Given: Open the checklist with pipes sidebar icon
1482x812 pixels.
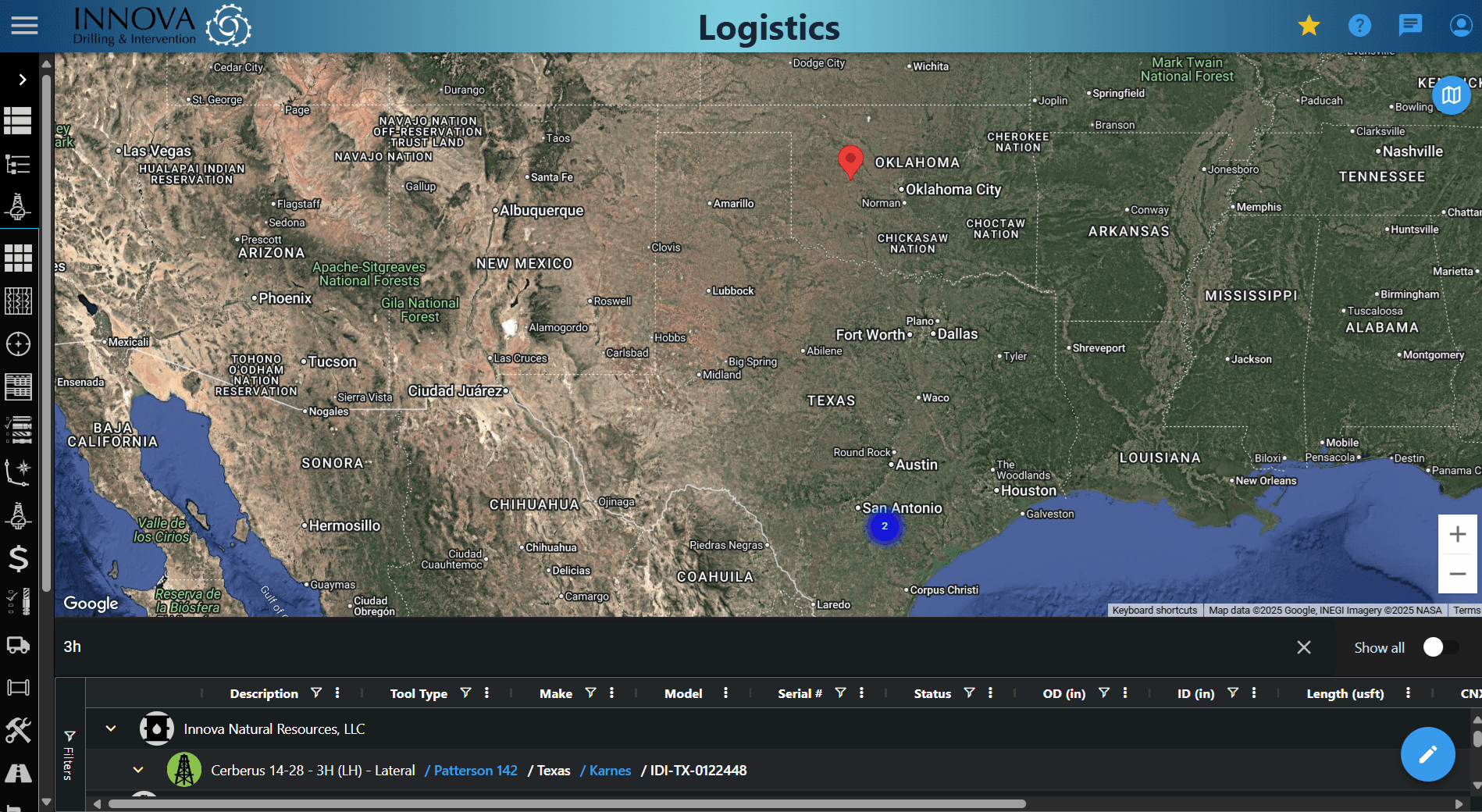Looking at the screenshot, I should 18,429.
